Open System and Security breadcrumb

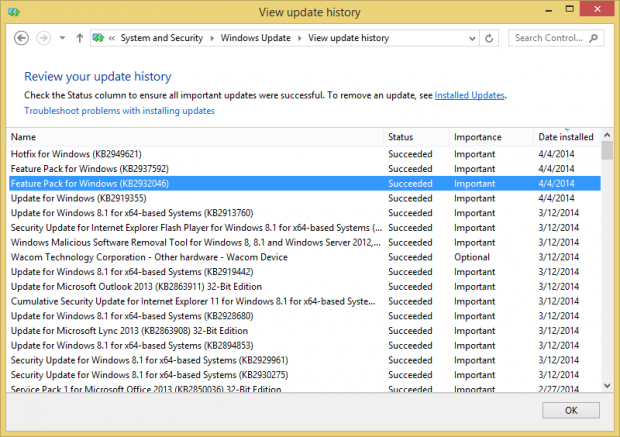[x=161, y=38]
